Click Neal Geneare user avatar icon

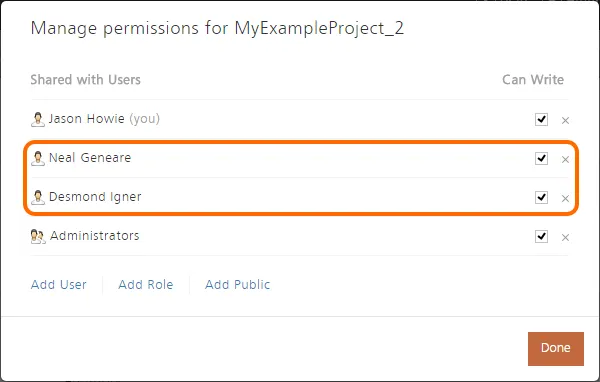(x=38, y=158)
